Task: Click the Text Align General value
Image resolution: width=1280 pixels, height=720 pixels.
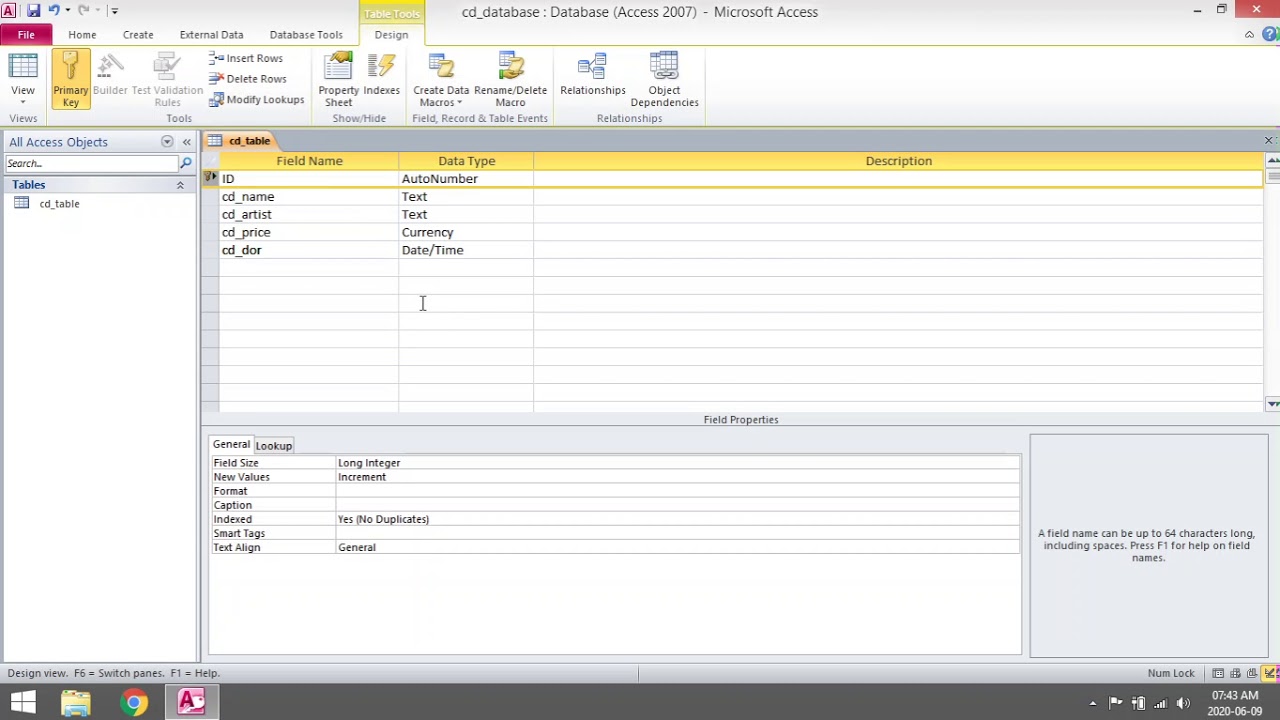Action: pos(677,547)
